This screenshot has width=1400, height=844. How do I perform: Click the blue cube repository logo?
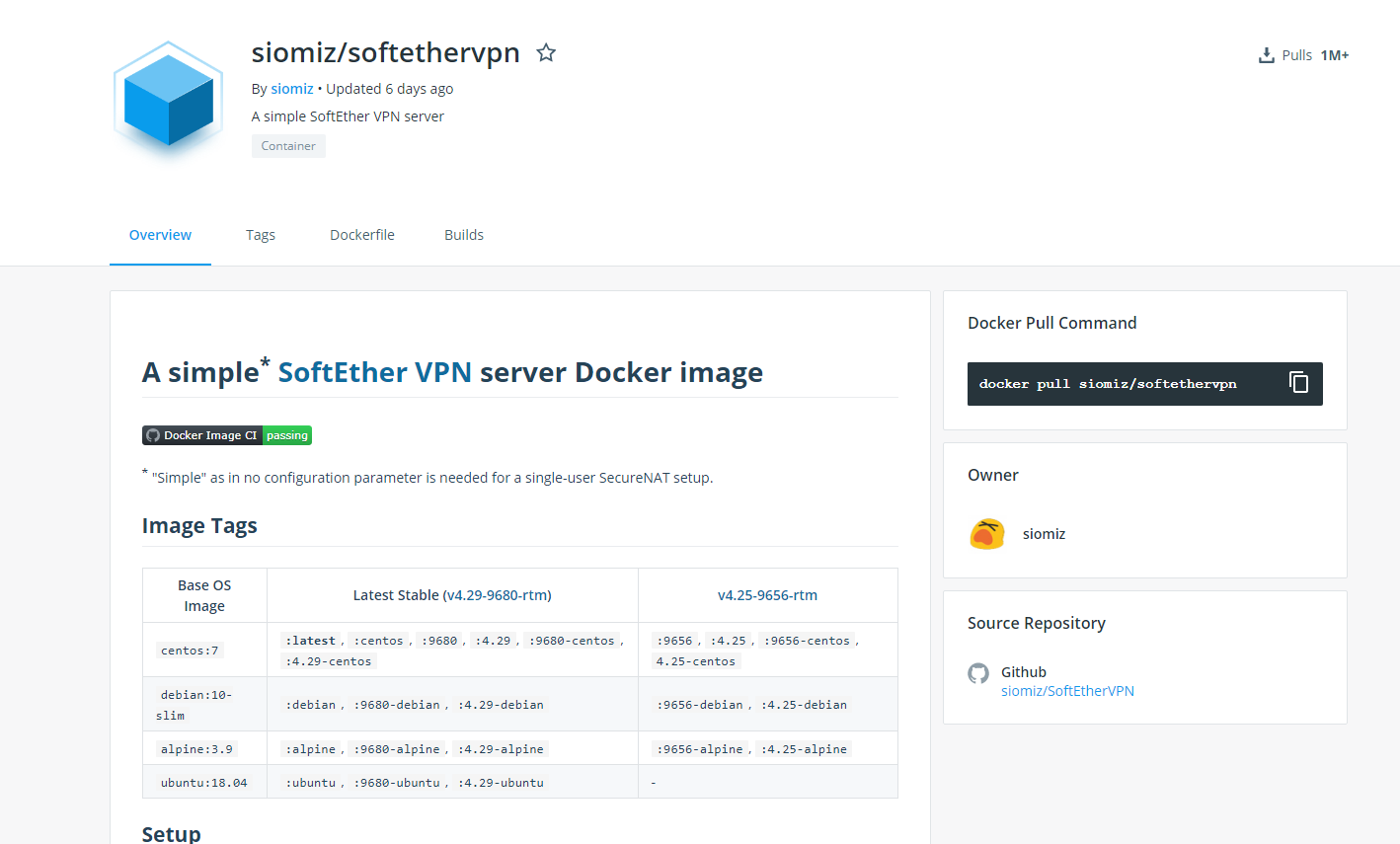pos(169,101)
